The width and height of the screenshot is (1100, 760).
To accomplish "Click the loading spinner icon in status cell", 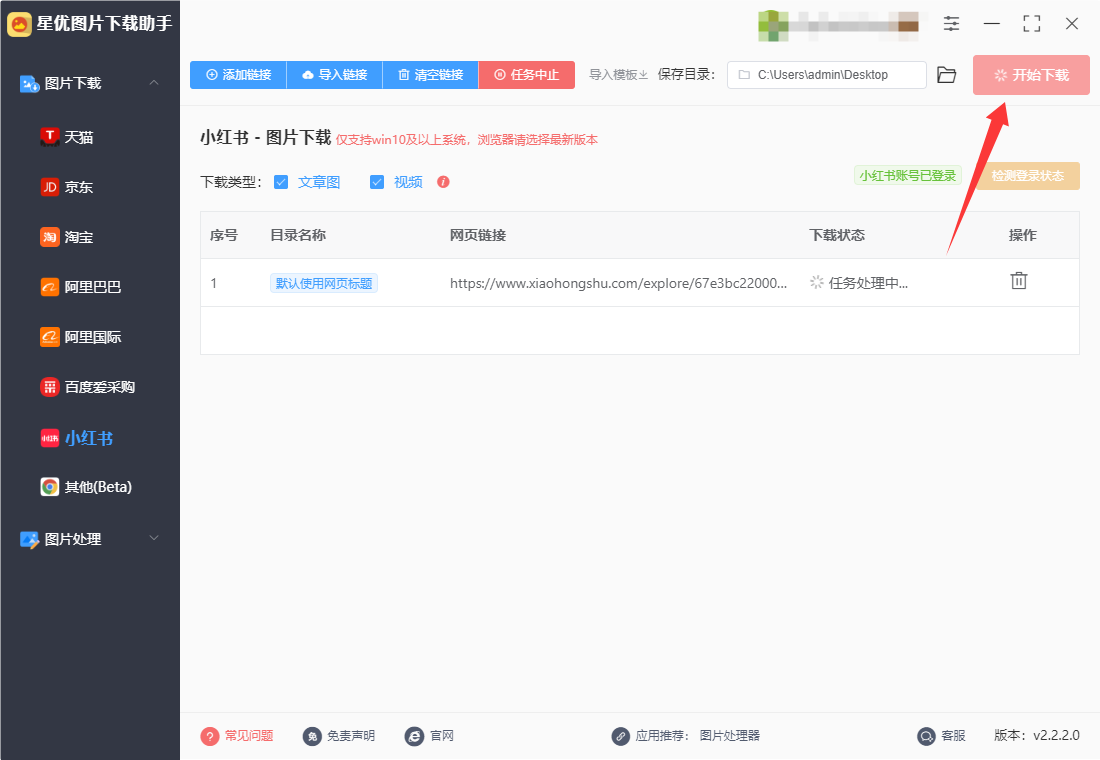I will pyautogui.click(x=817, y=282).
